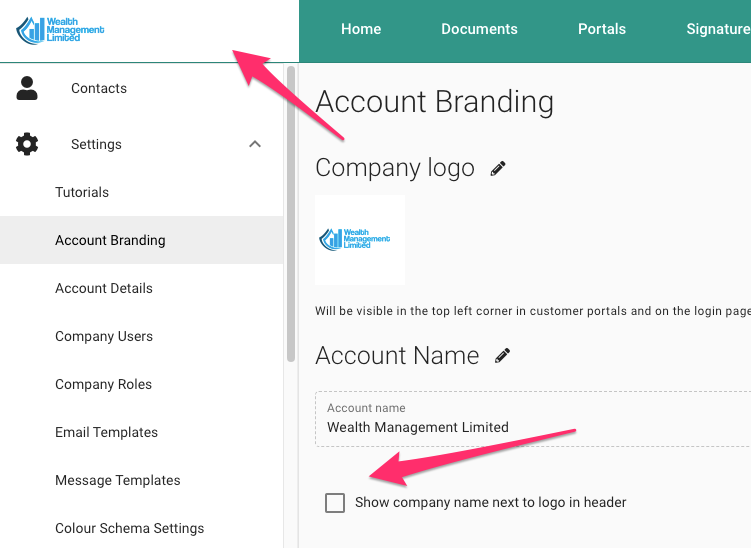Enable Show company name next to logo
The image size is (751, 548).
[335, 502]
